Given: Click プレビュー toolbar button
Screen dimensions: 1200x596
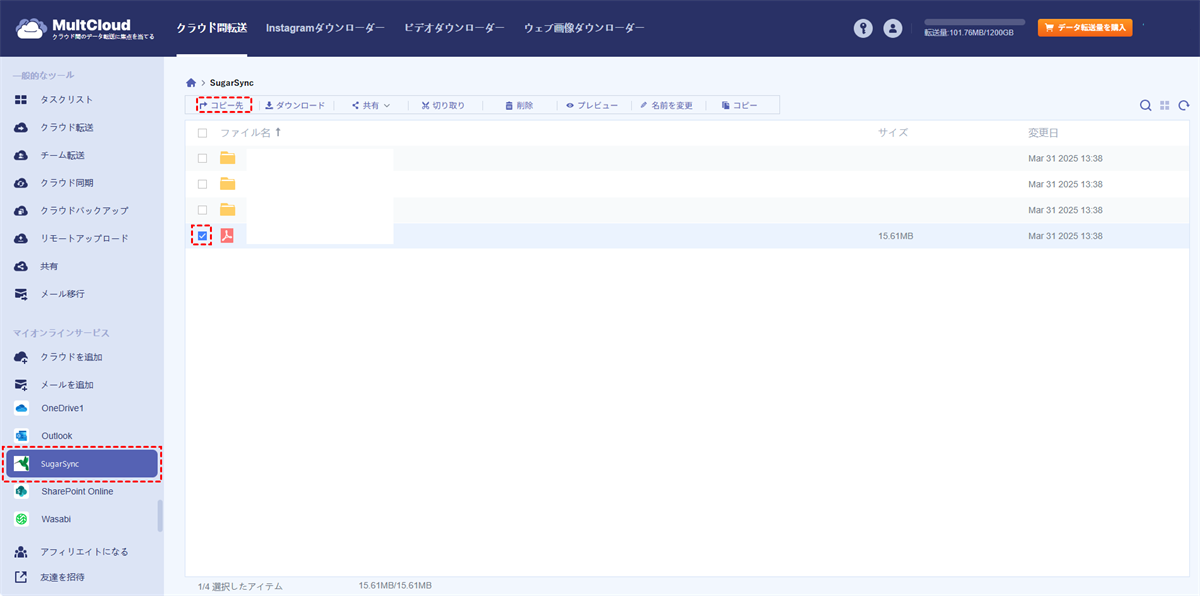Looking at the screenshot, I should [x=592, y=105].
